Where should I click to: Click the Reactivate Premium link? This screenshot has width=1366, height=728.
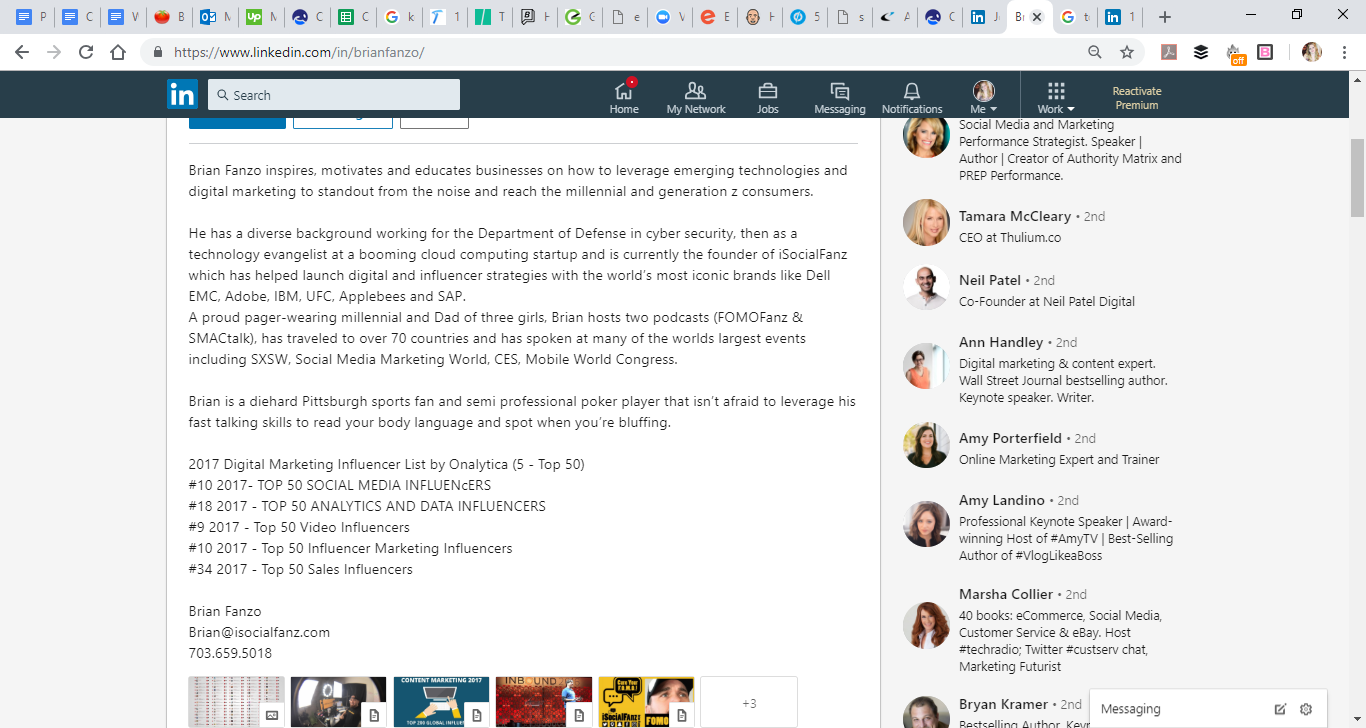click(1137, 98)
